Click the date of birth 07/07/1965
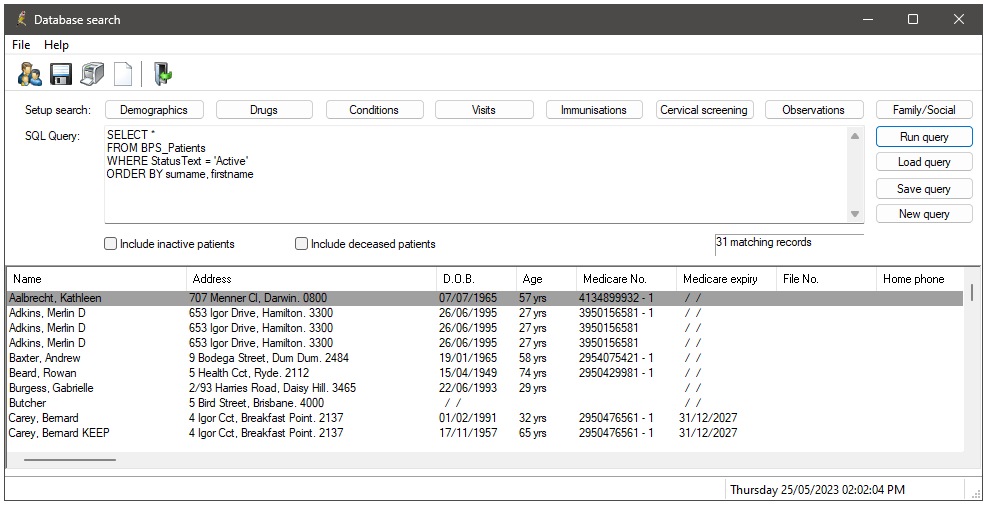 [468, 298]
